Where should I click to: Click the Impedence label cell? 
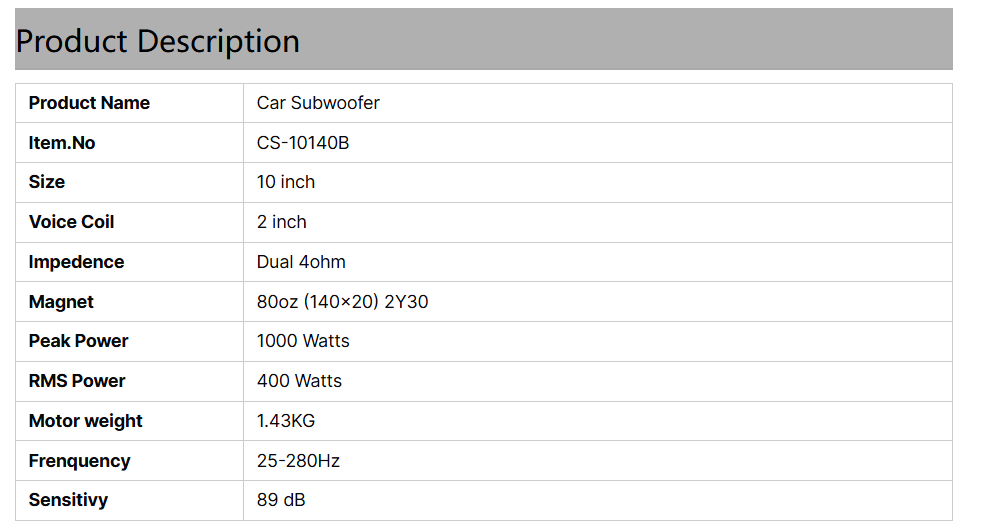[76, 262]
